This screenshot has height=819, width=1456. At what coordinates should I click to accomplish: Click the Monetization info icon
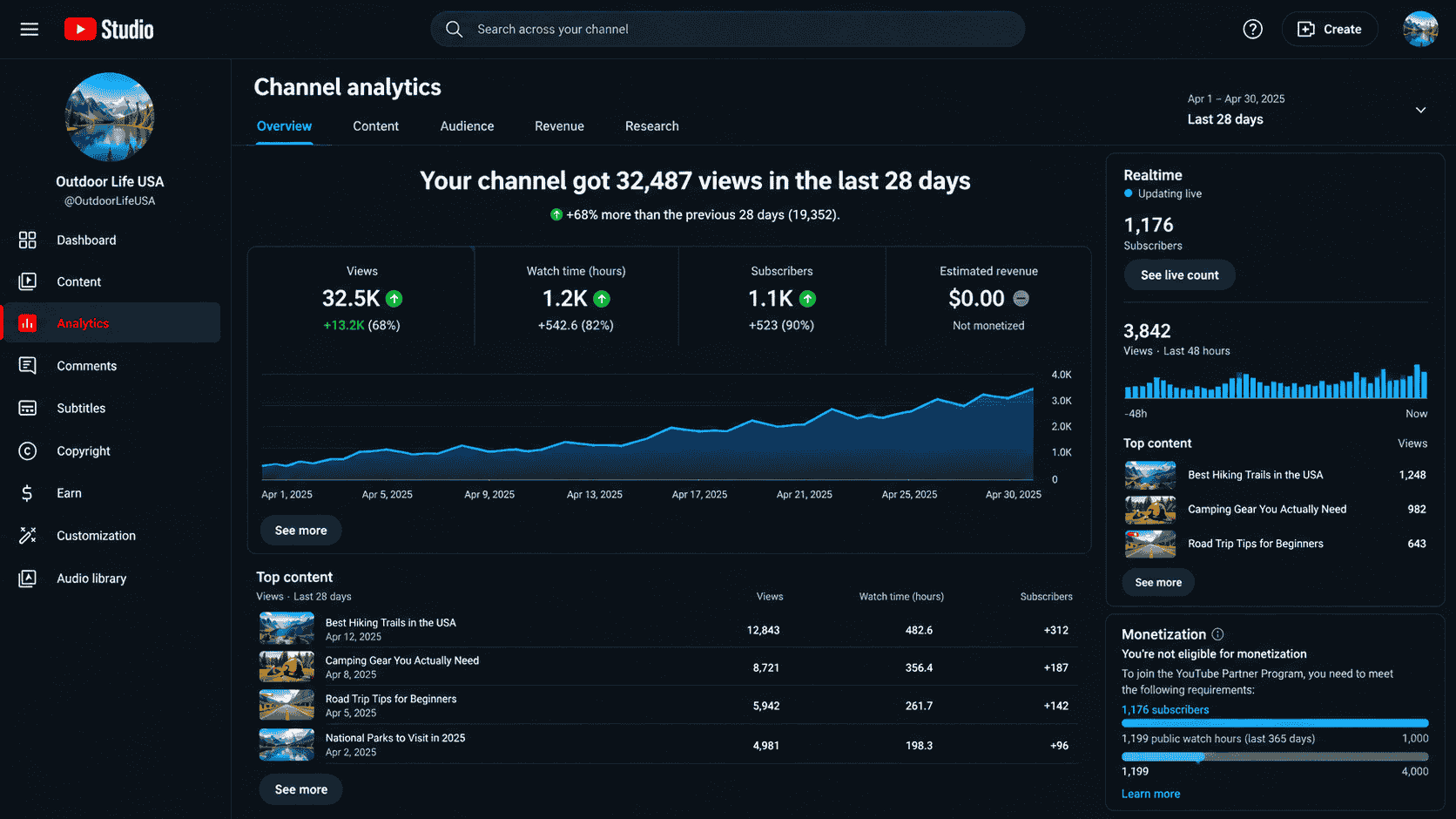[x=1217, y=634]
